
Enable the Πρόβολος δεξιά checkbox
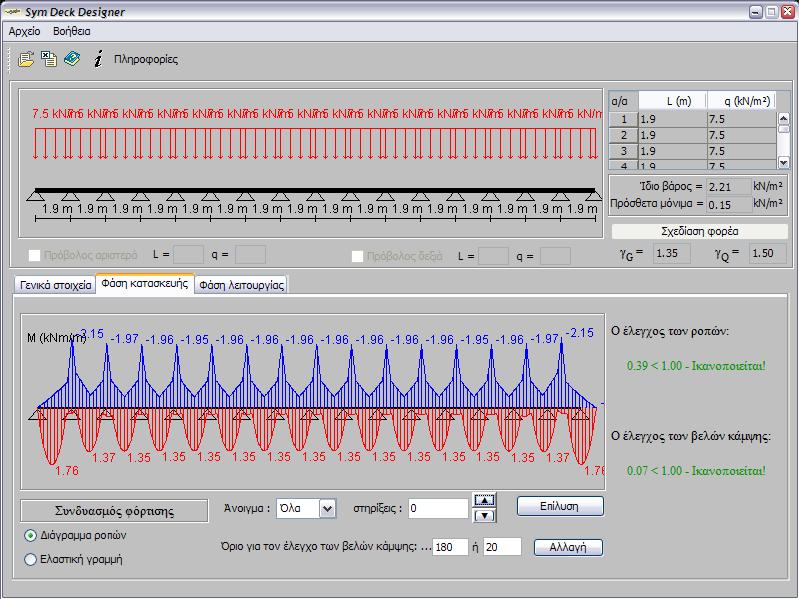[x=357, y=256]
